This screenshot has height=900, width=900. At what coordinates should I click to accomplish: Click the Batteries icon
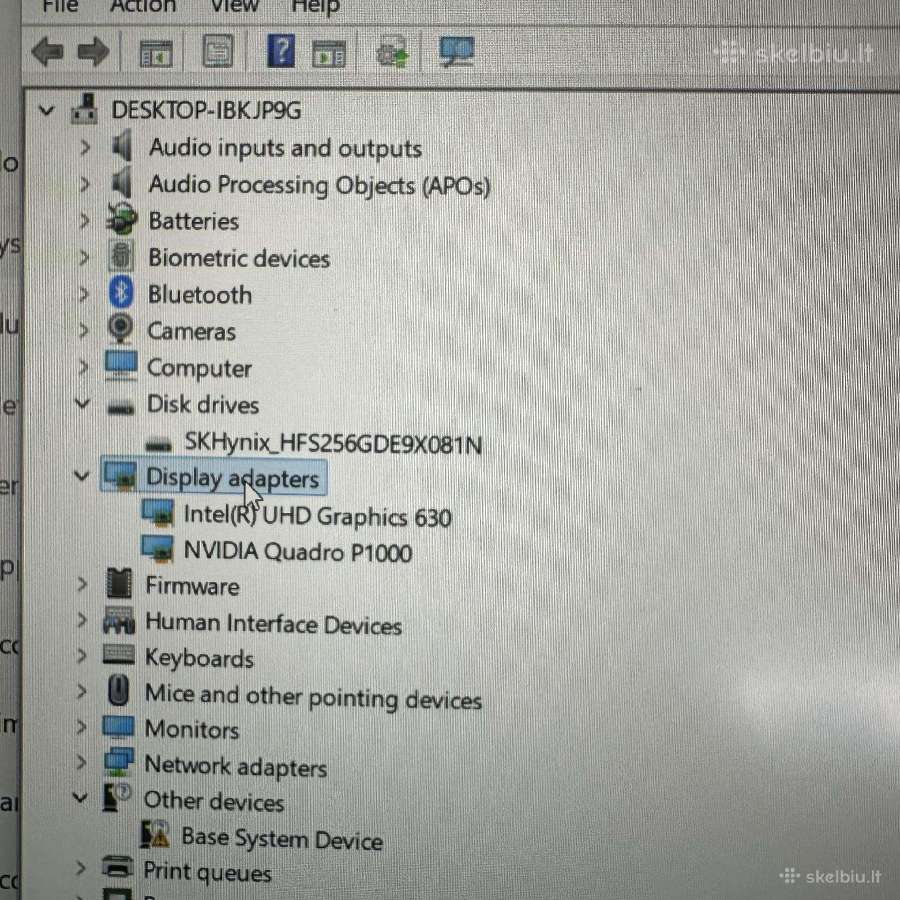tap(122, 219)
